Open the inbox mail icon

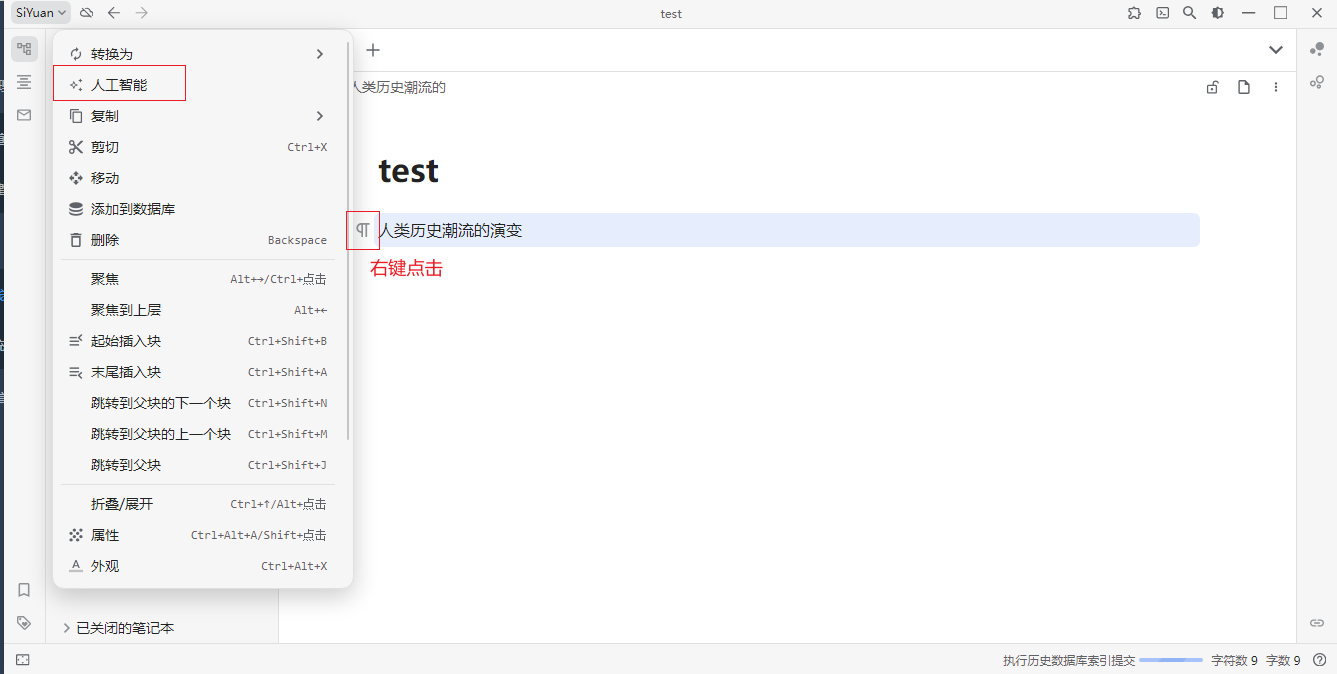pos(24,115)
